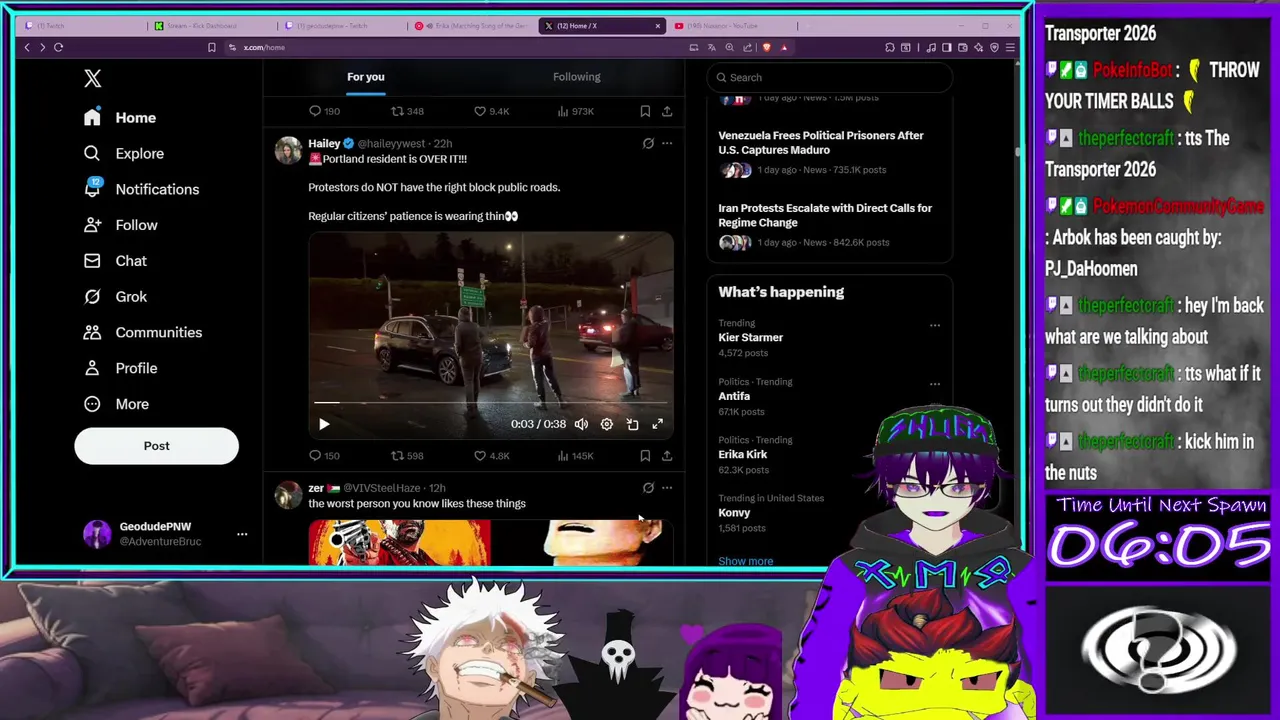Repost Hailey's post (598)
Viewport: 1280px width, 720px height.
(x=407, y=456)
